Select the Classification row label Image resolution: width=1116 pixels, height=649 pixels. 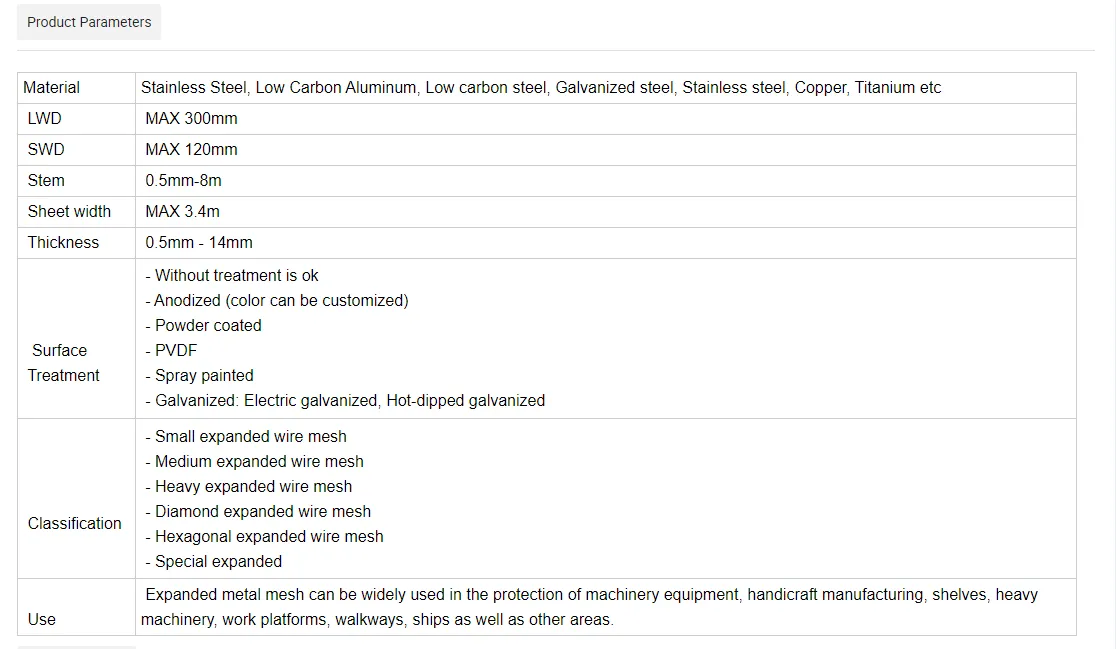74,524
